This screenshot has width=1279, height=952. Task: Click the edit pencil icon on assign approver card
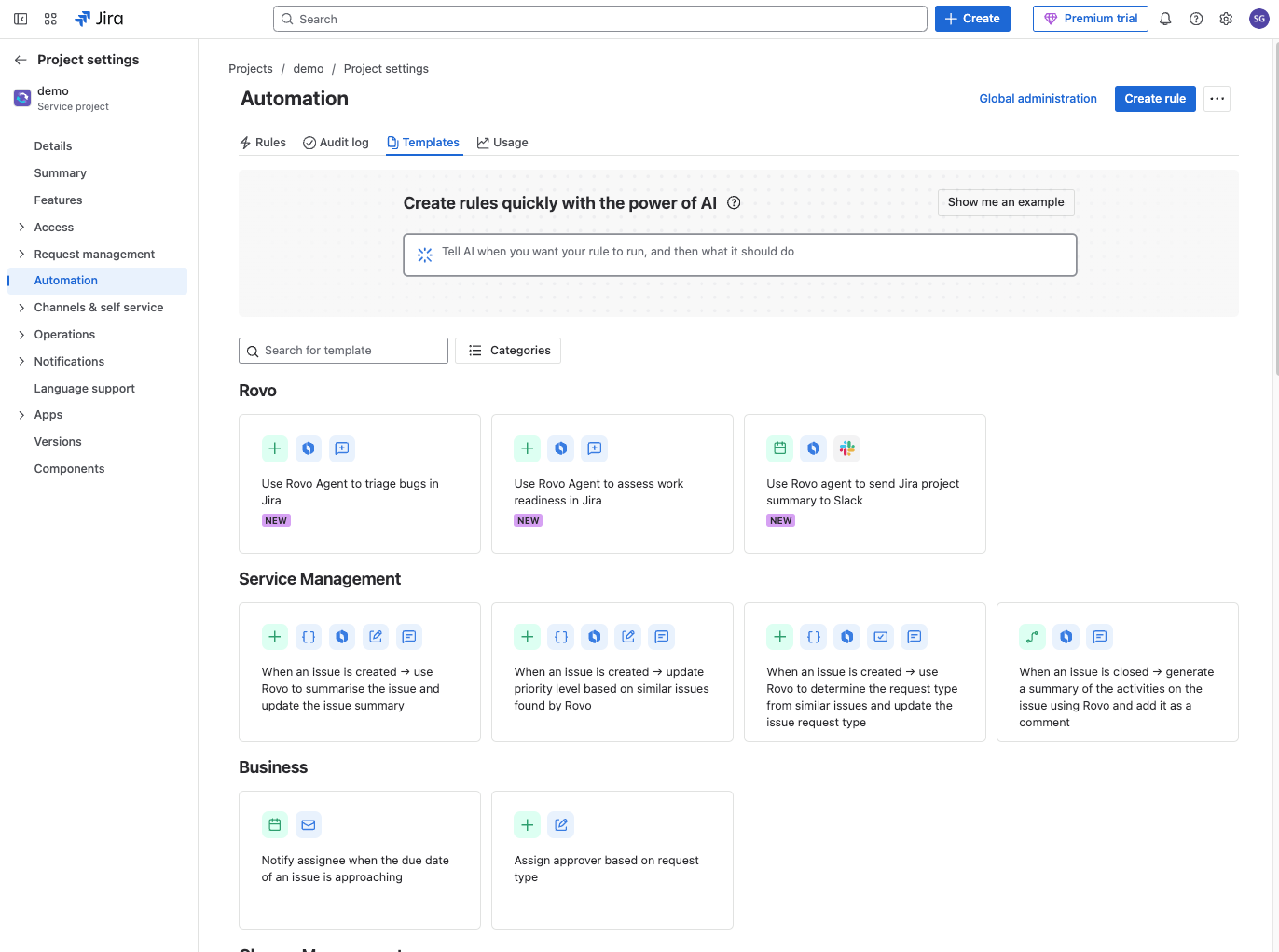coord(561,825)
